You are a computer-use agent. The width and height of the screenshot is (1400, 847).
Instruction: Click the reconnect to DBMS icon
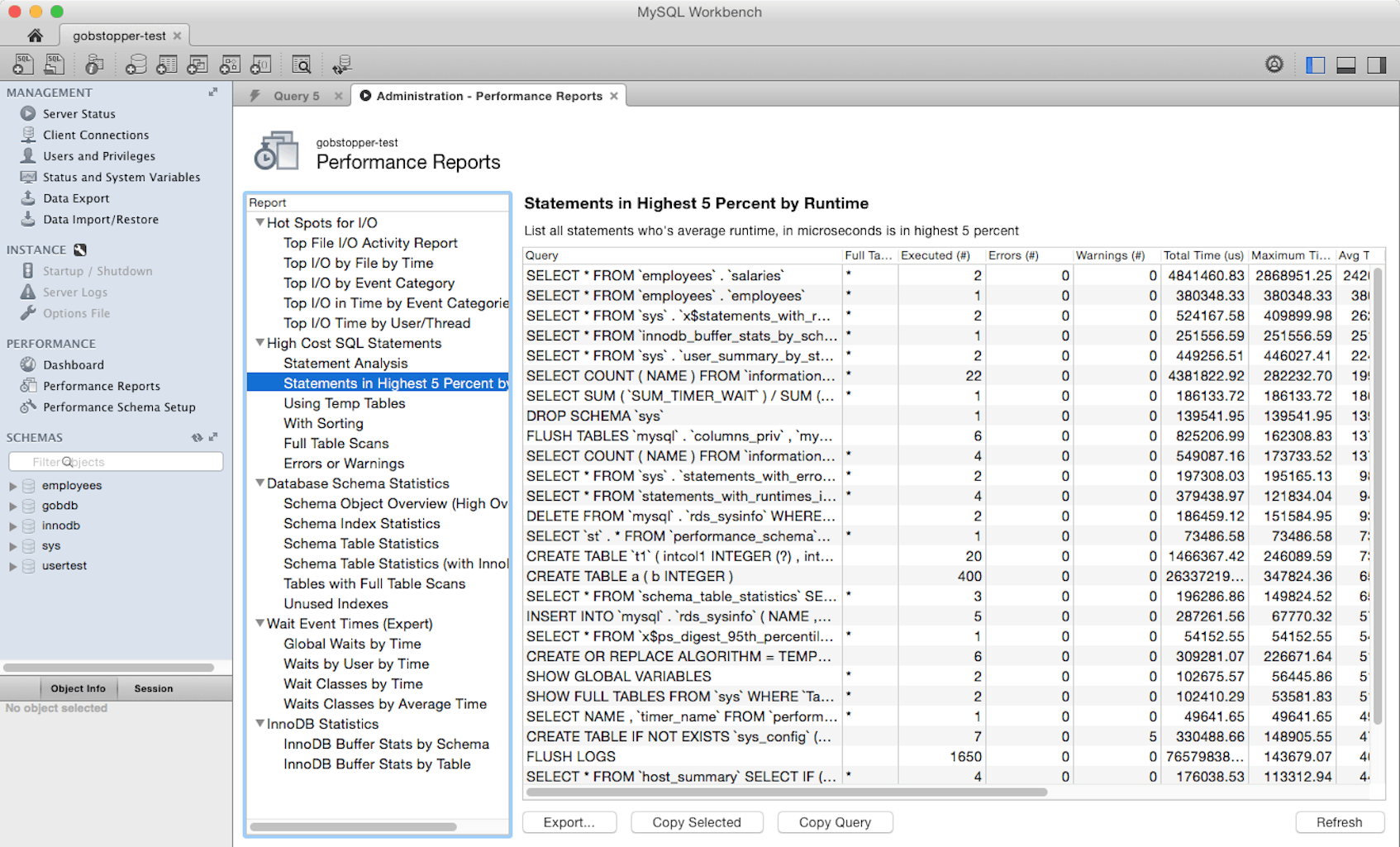(x=341, y=64)
